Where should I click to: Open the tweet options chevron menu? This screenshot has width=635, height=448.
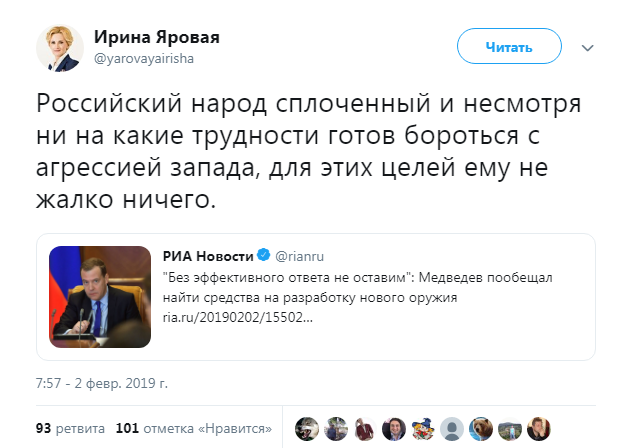point(588,47)
